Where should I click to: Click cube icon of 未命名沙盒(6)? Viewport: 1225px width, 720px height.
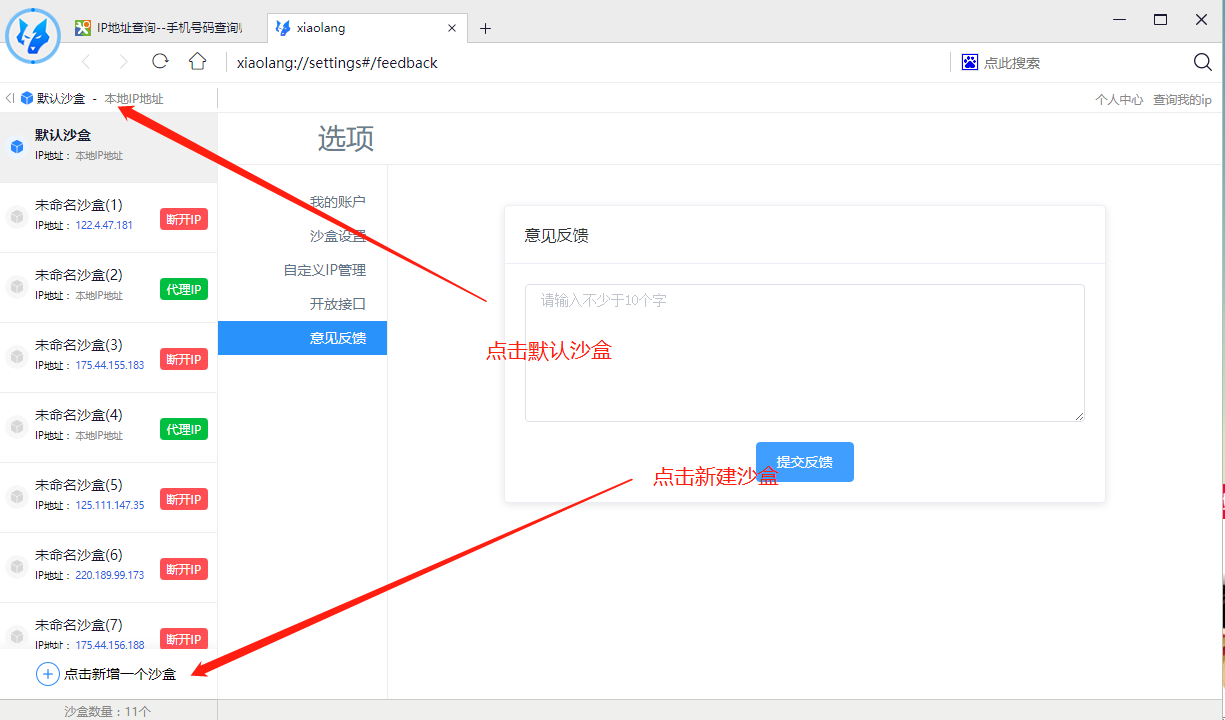(16, 567)
